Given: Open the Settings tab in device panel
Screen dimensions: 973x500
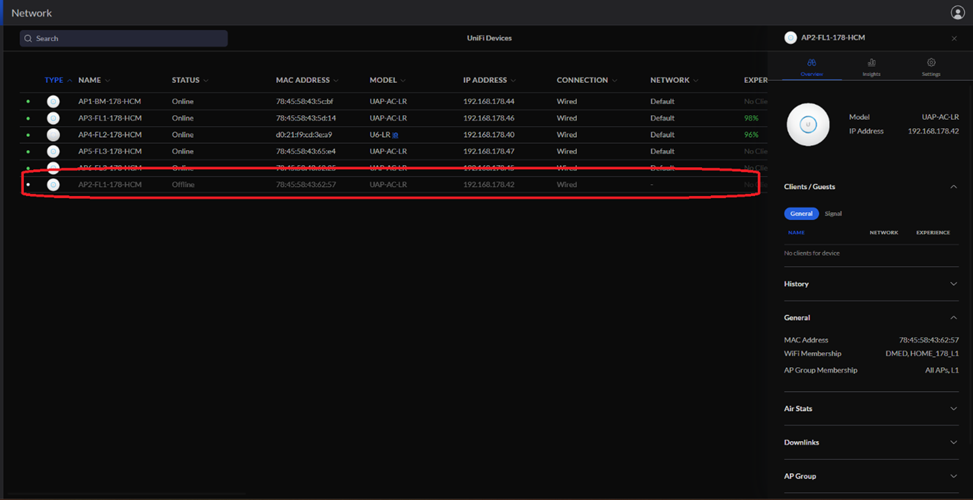Looking at the screenshot, I should pyautogui.click(x=931, y=67).
